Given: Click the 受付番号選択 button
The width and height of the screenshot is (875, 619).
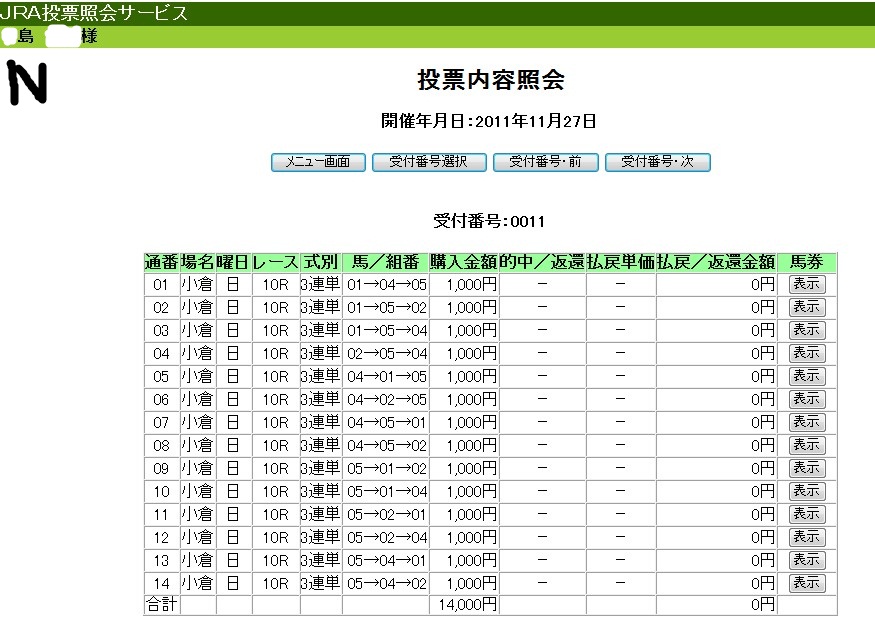Looking at the screenshot, I should pos(430,161).
